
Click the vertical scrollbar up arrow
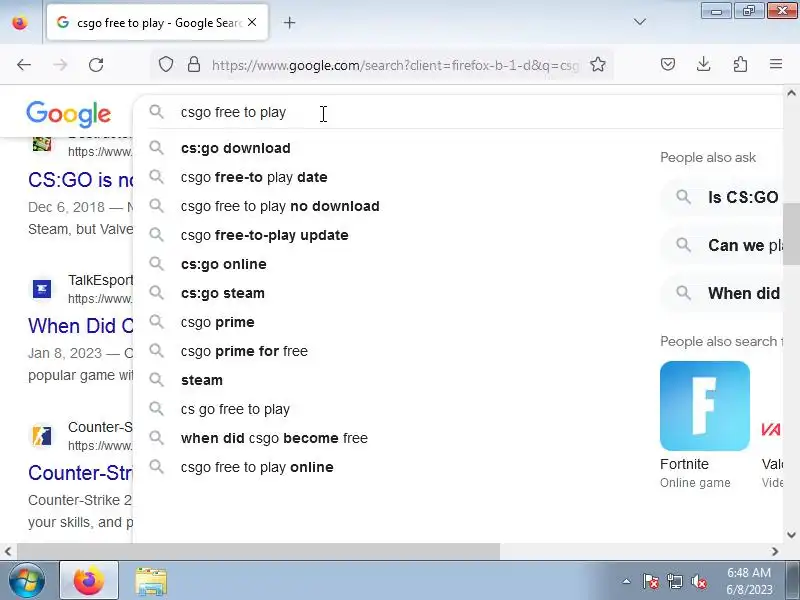tap(791, 93)
